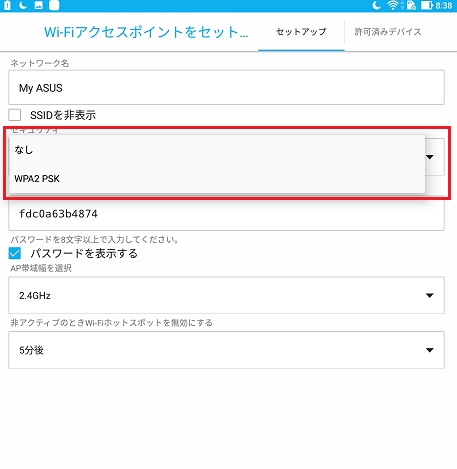Tap the image notification icon in status bar
The width and height of the screenshot is (457, 469).
pyautogui.click(x=39, y=5)
